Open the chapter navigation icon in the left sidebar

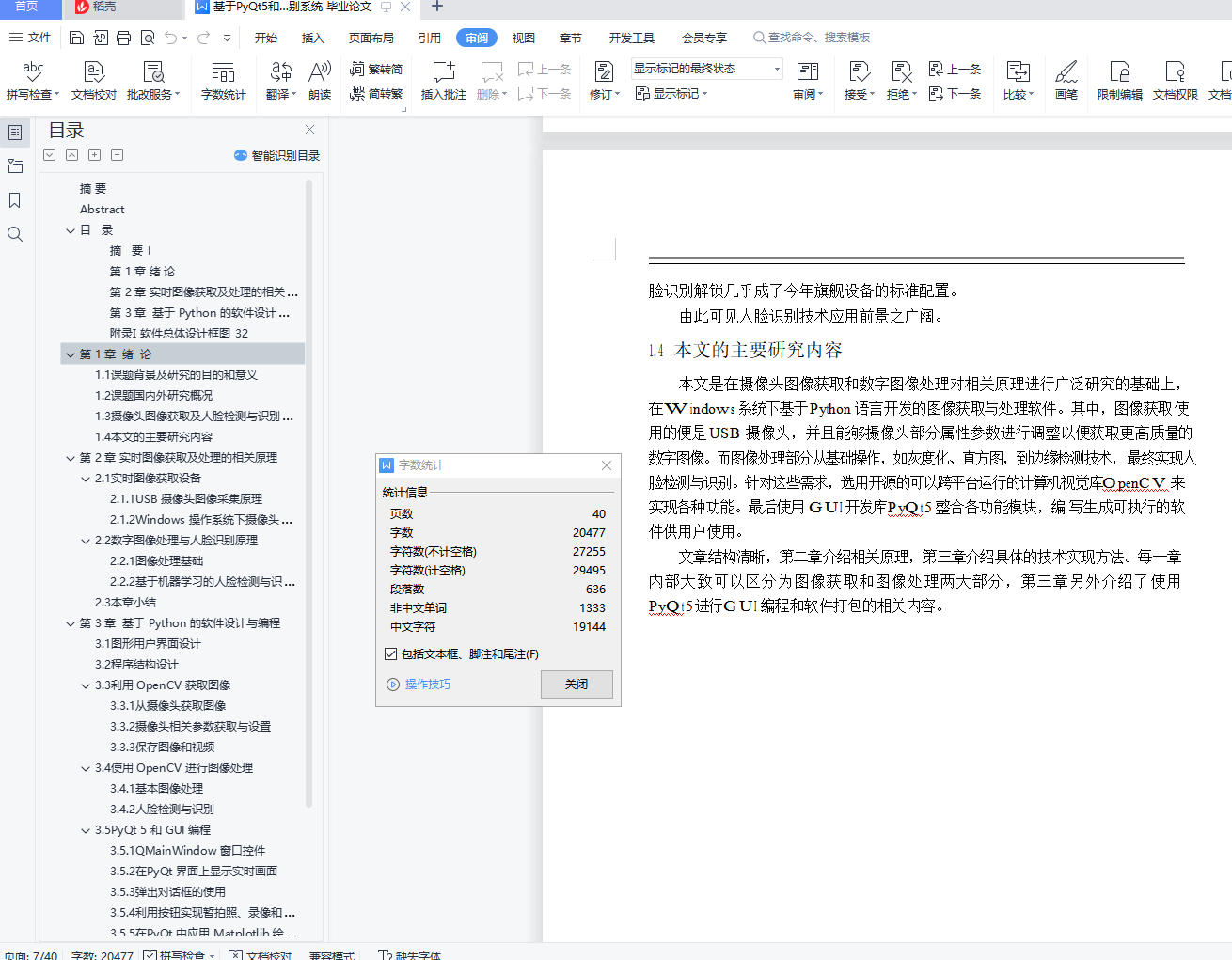(x=15, y=166)
